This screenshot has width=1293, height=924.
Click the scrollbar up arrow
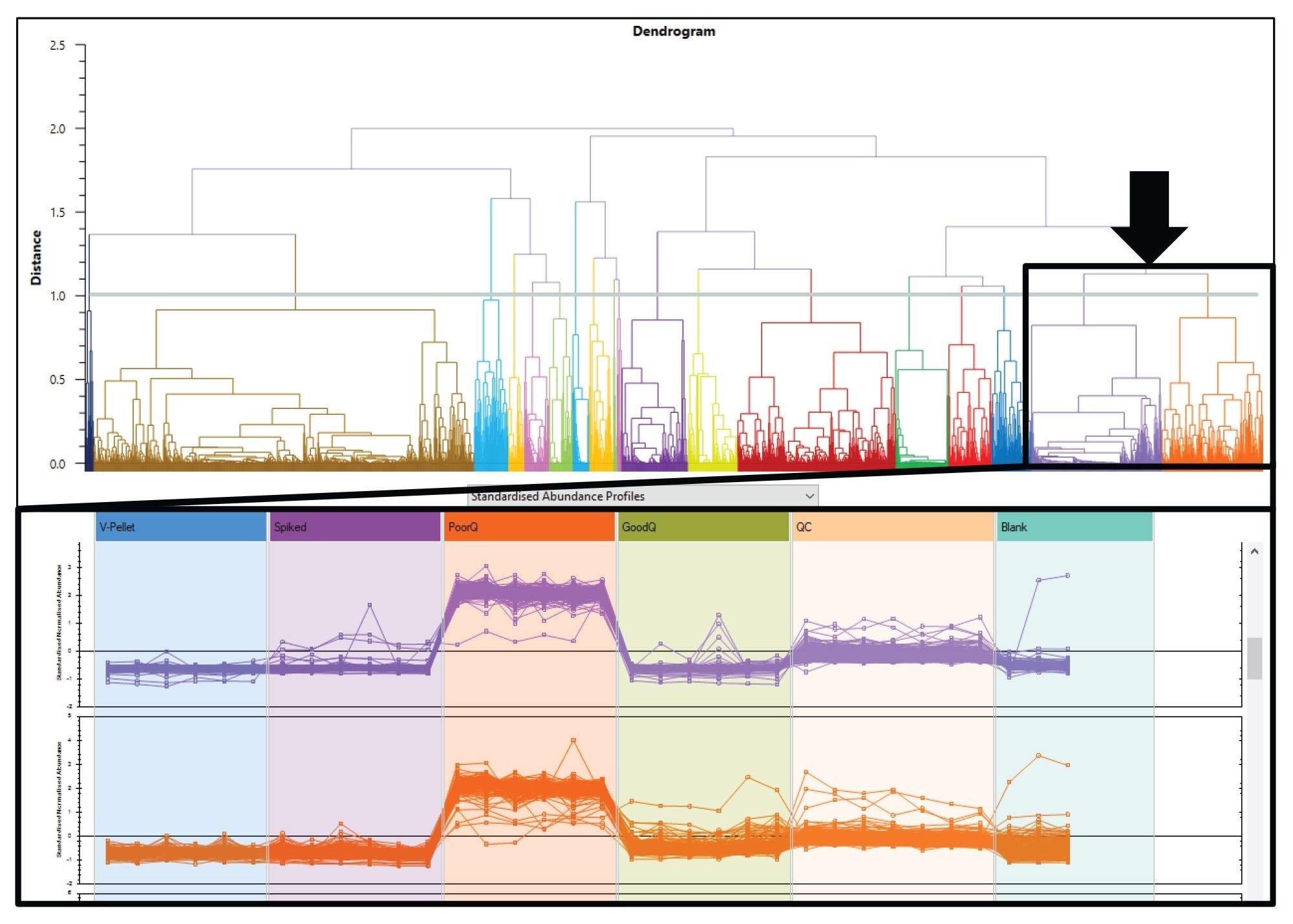1254,552
